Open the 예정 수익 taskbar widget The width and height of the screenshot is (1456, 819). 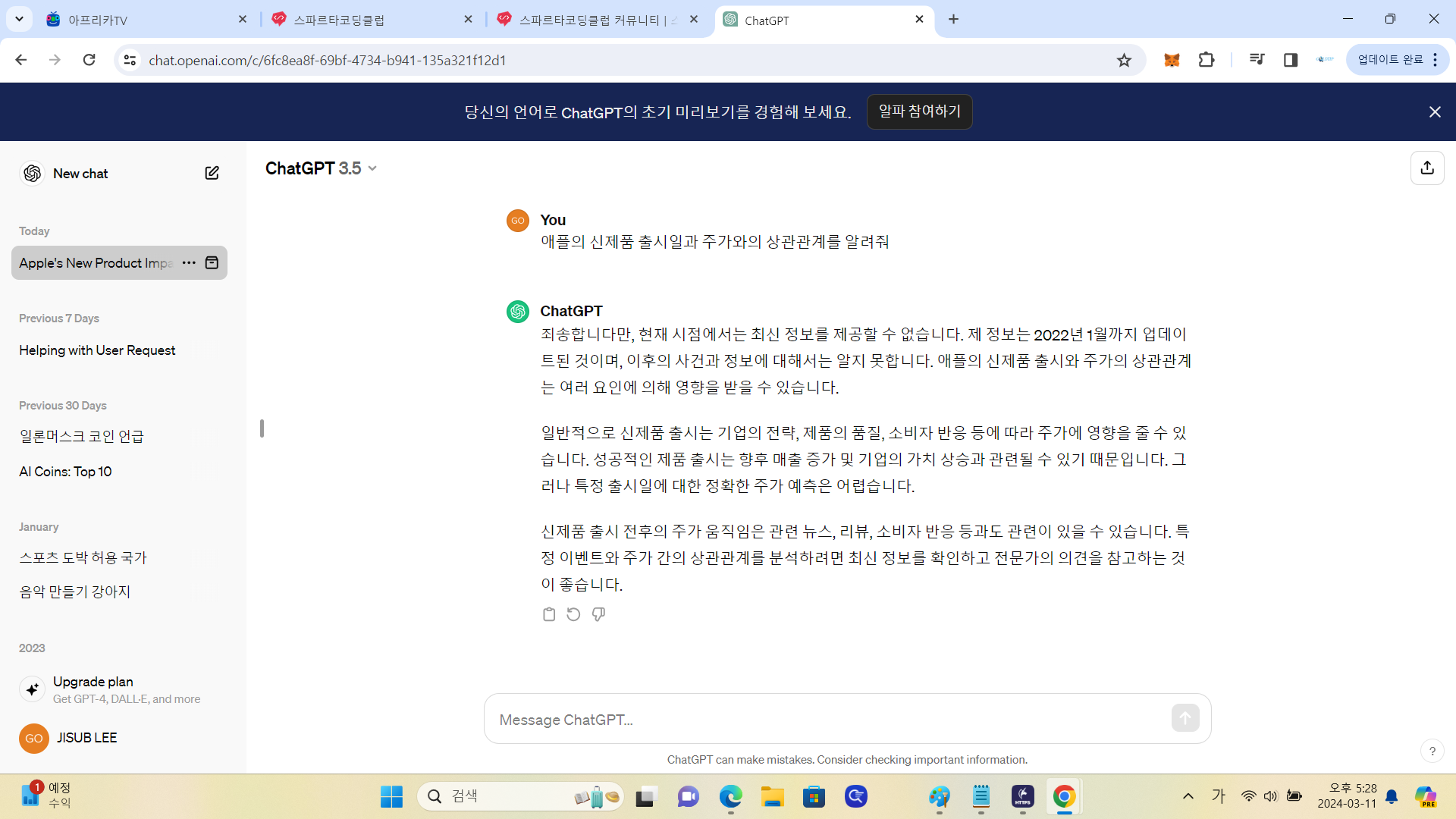(47, 795)
